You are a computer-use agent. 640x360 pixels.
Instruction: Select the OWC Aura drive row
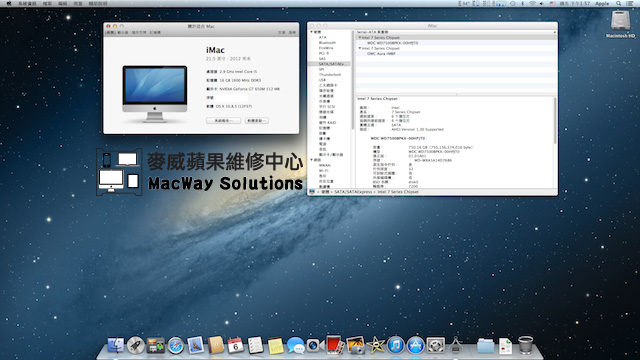tap(456, 53)
